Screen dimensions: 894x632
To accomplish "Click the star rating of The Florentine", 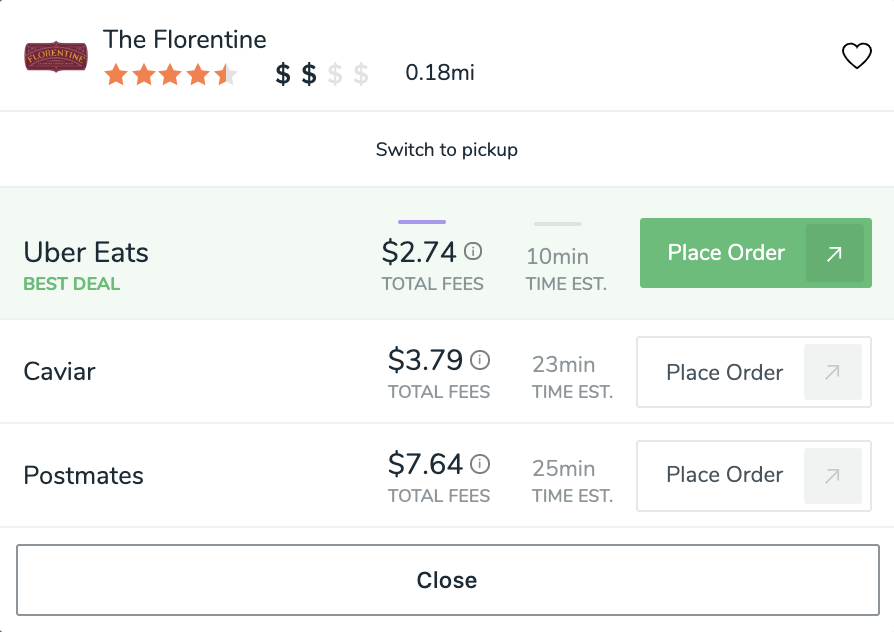I will point(171,75).
